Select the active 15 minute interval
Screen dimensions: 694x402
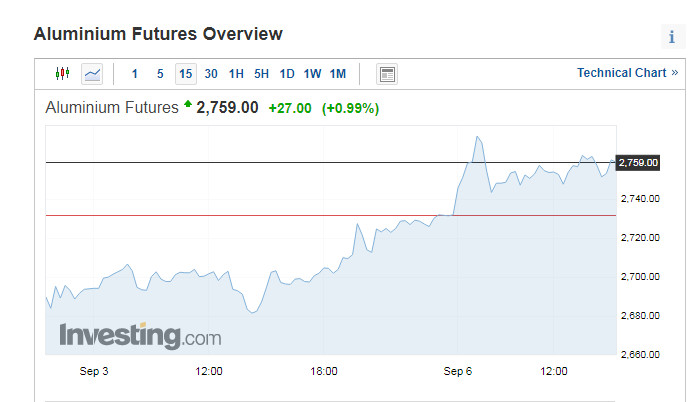click(x=185, y=74)
